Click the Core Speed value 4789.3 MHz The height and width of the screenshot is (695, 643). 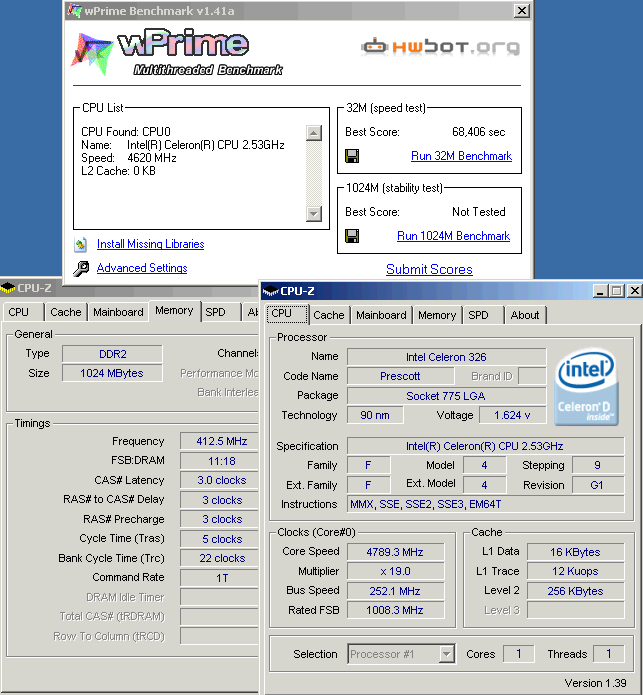pyautogui.click(x=395, y=552)
